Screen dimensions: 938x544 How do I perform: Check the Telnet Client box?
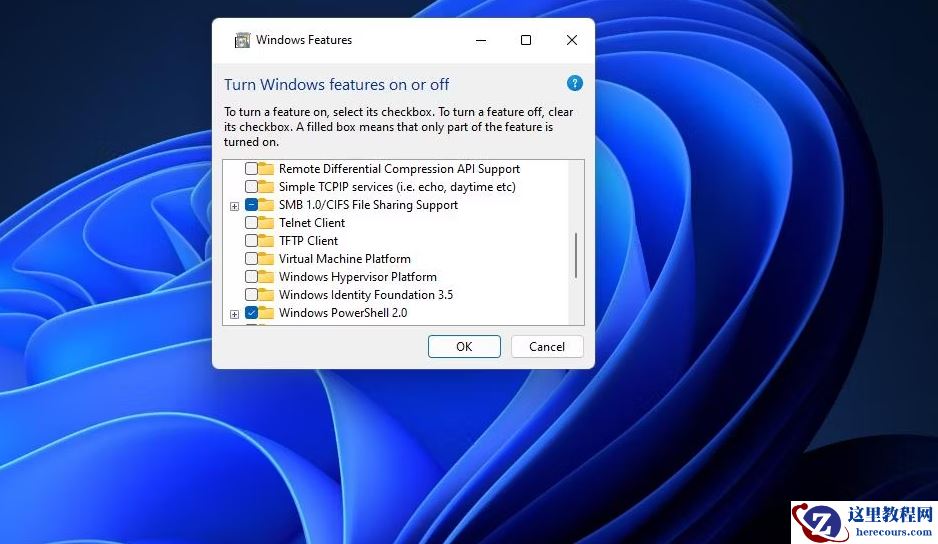[x=251, y=223]
